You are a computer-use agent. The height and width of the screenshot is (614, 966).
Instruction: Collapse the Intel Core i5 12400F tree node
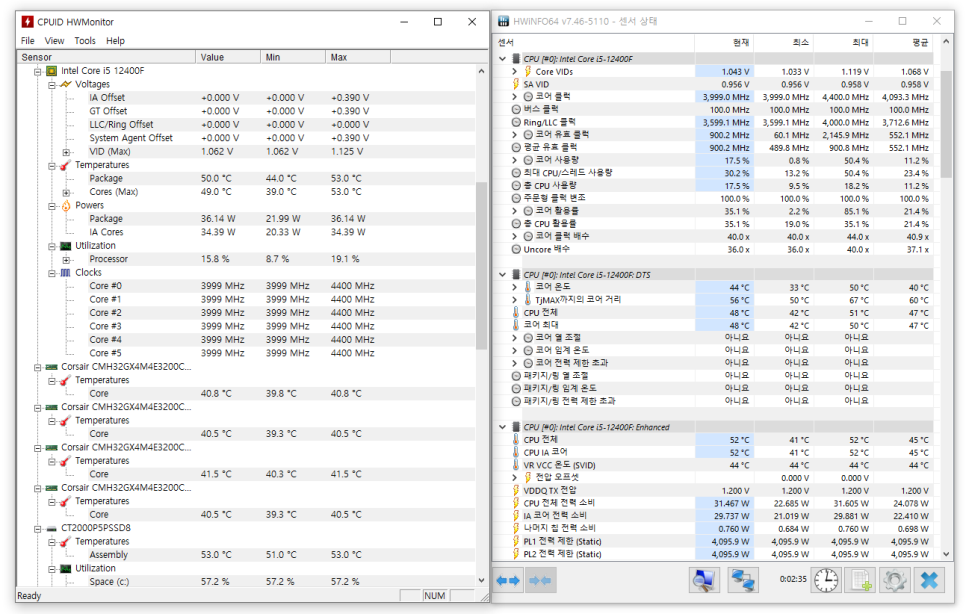click(38, 71)
